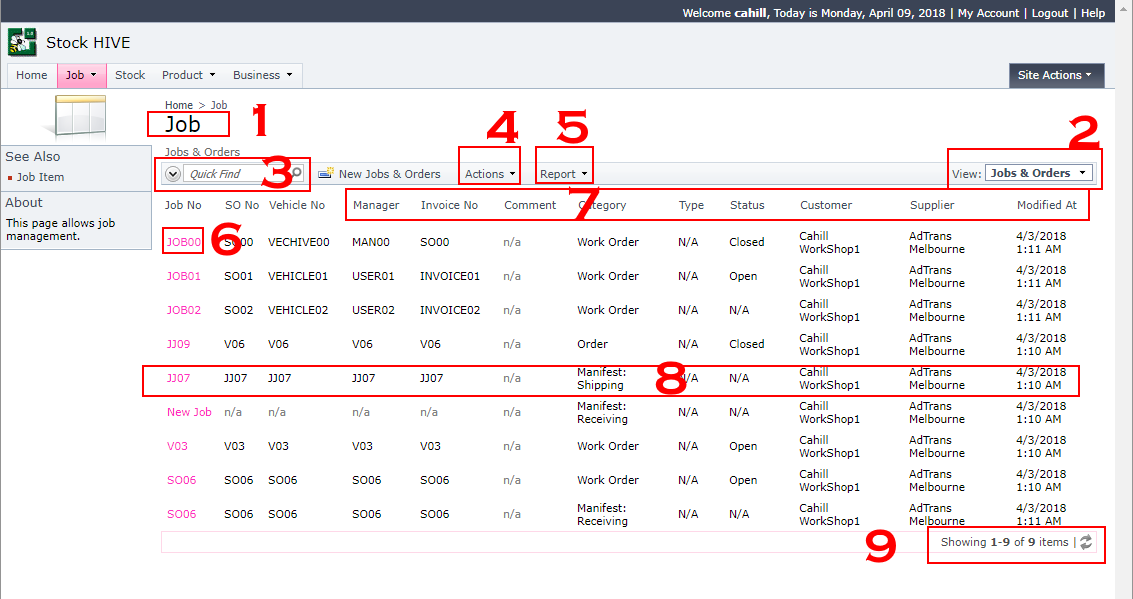
Task: Sort by Supplier column header
Action: point(932,205)
